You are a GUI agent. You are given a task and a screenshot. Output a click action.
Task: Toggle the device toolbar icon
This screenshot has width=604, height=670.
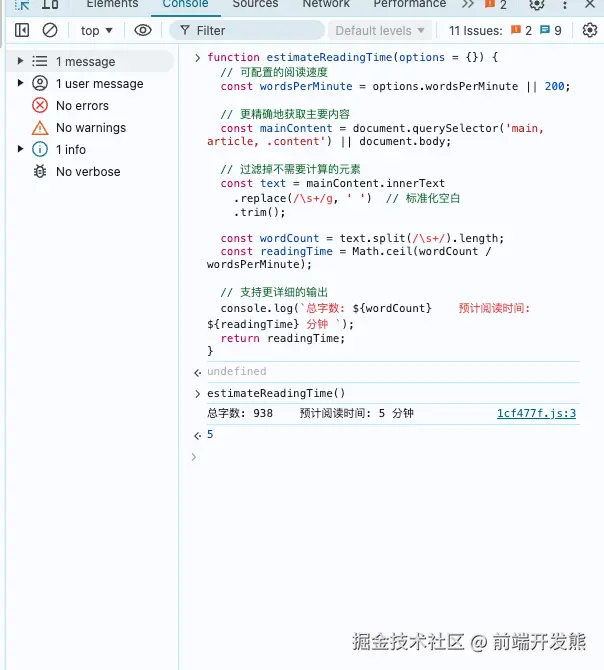50,5
